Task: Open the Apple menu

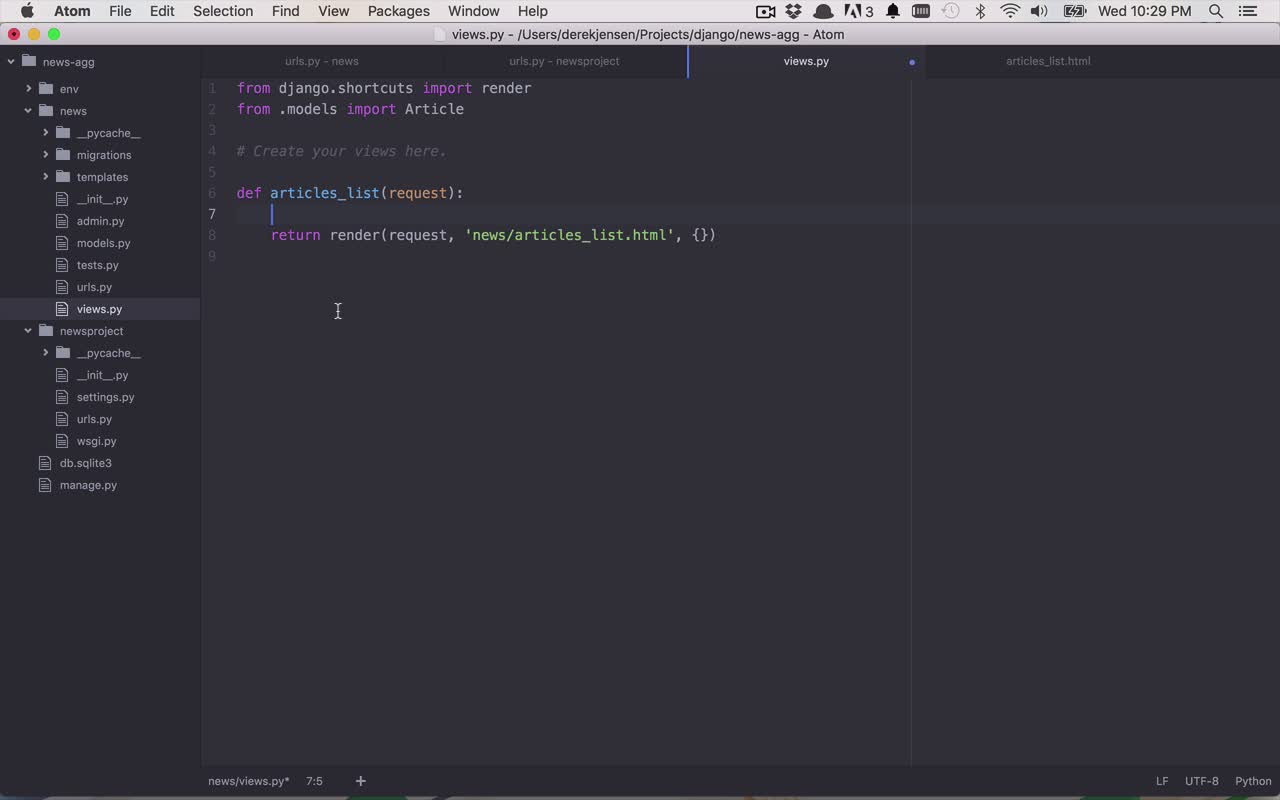Action: click(x=27, y=11)
